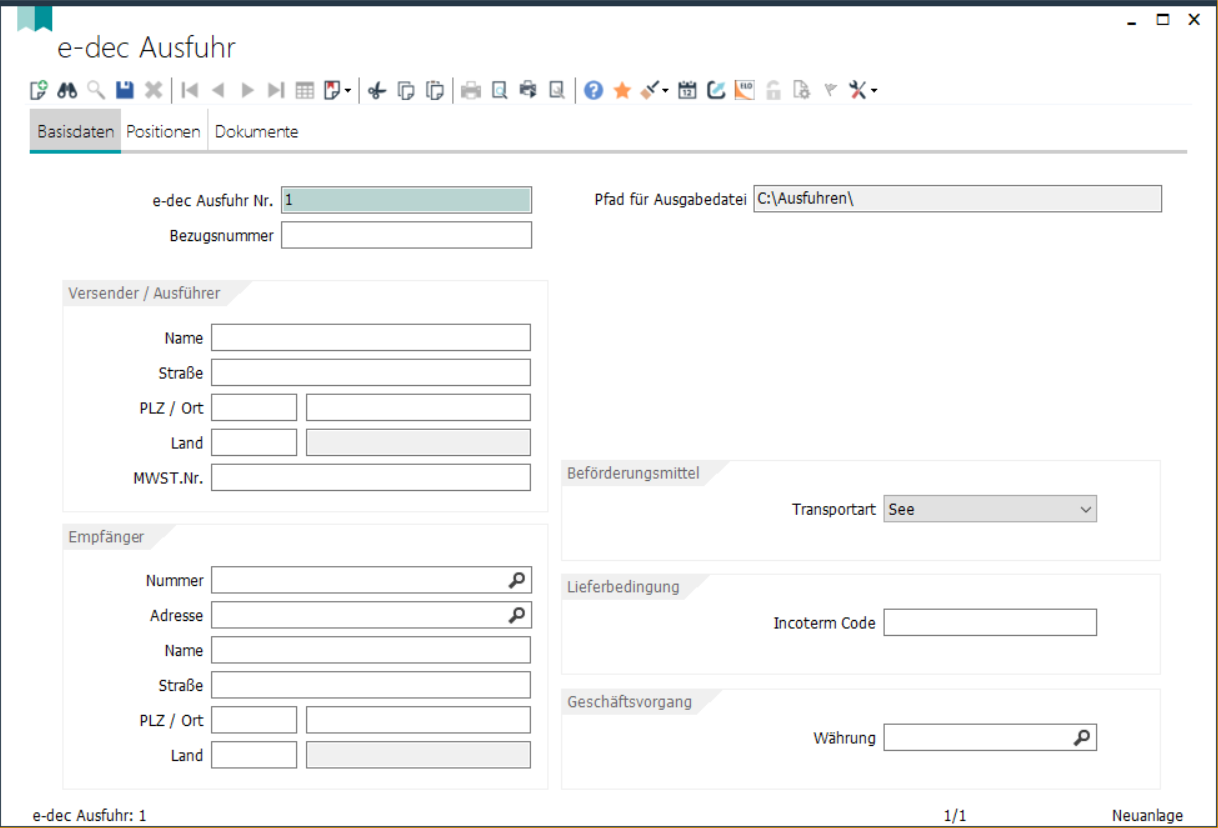The width and height of the screenshot is (1218, 828).
Task: Open dropdown arrow next to the brush icon
Action: (x=665, y=91)
